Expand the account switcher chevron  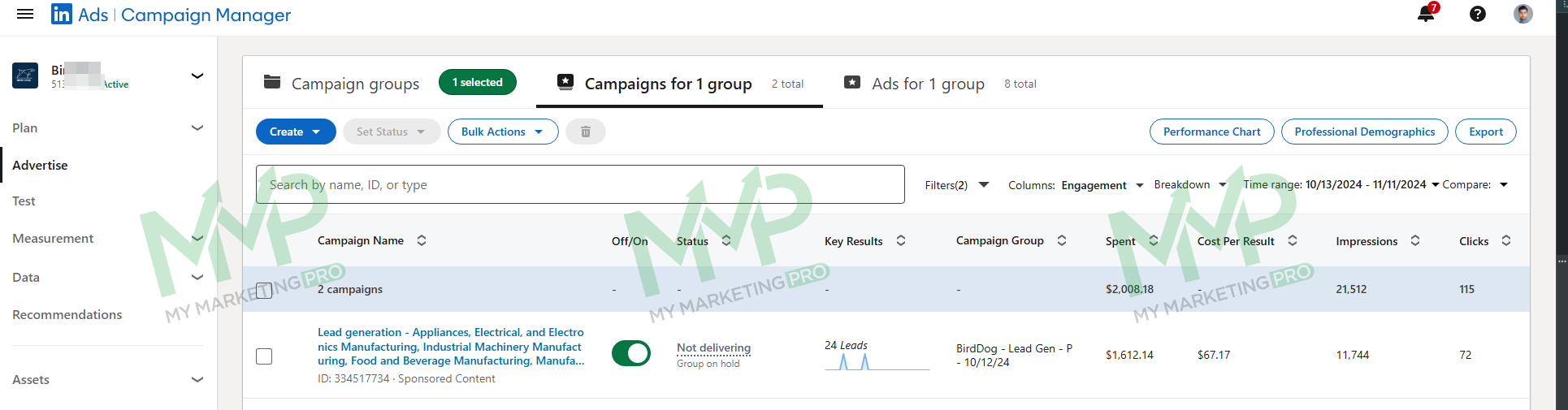tap(197, 76)
